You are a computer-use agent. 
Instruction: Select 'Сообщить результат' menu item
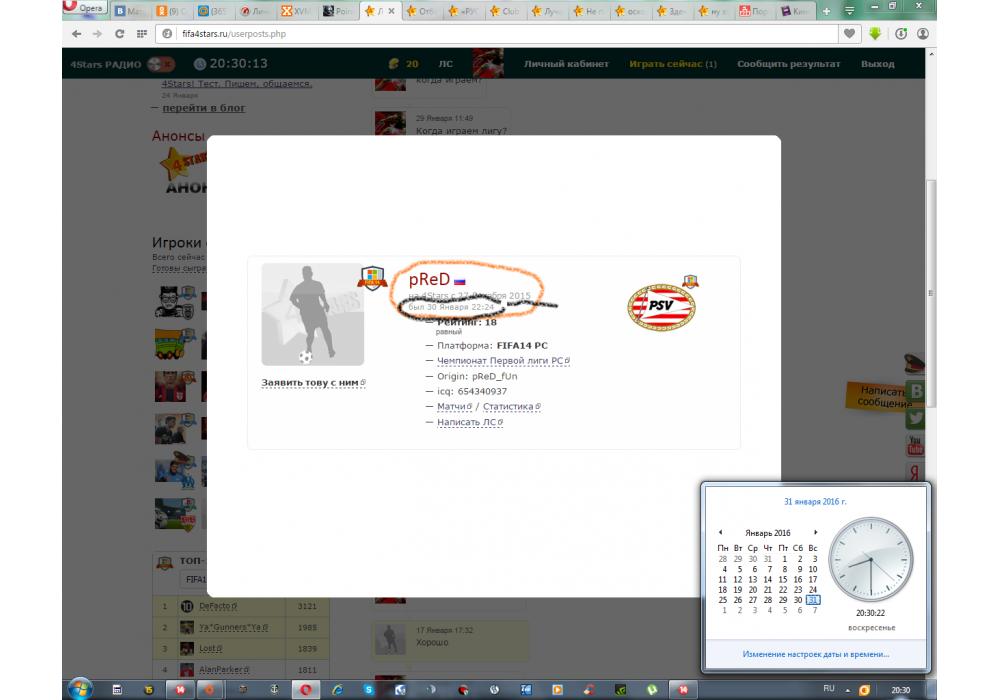pyautogui.click(x=788, y=64)
